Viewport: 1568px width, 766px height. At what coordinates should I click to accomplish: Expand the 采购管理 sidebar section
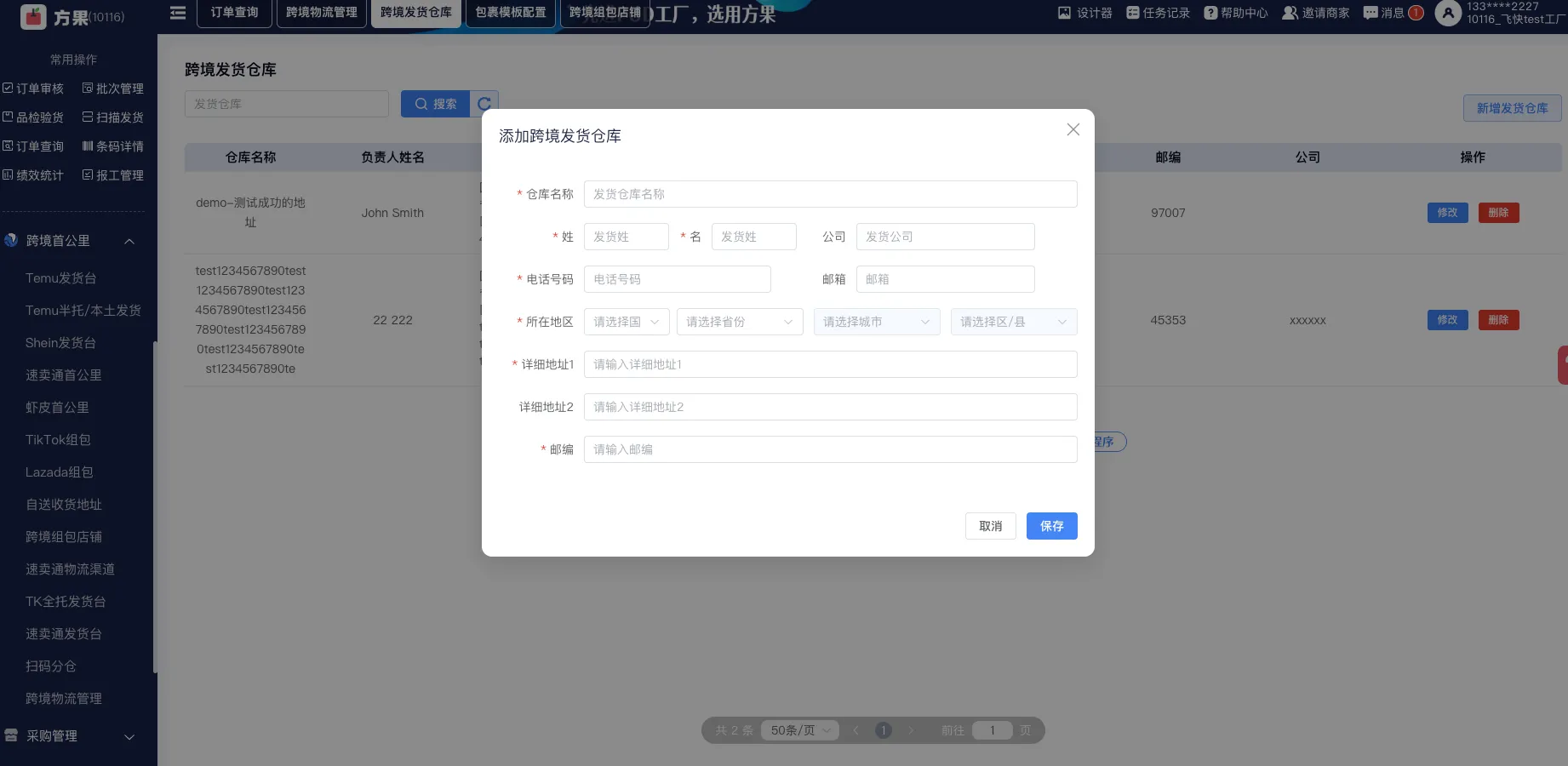point(129,736)
